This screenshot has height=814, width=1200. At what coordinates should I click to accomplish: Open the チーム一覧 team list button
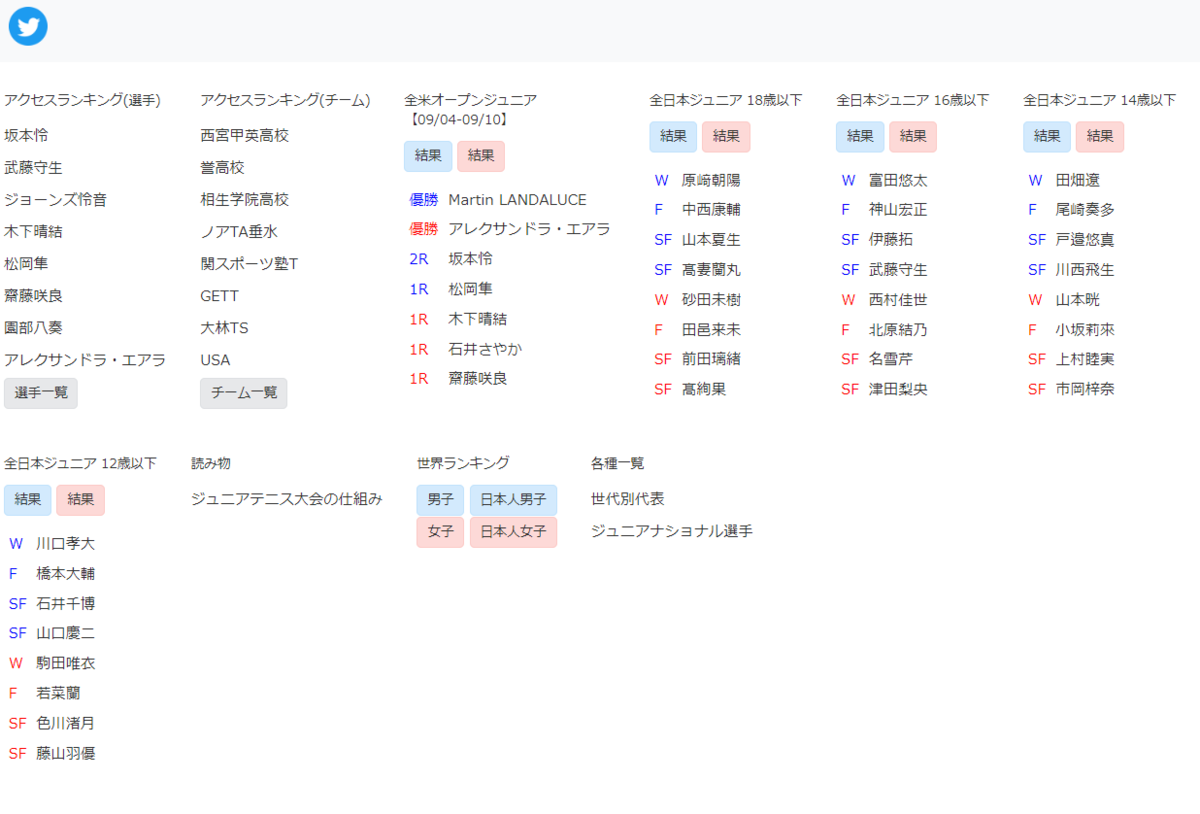[244, 393]
